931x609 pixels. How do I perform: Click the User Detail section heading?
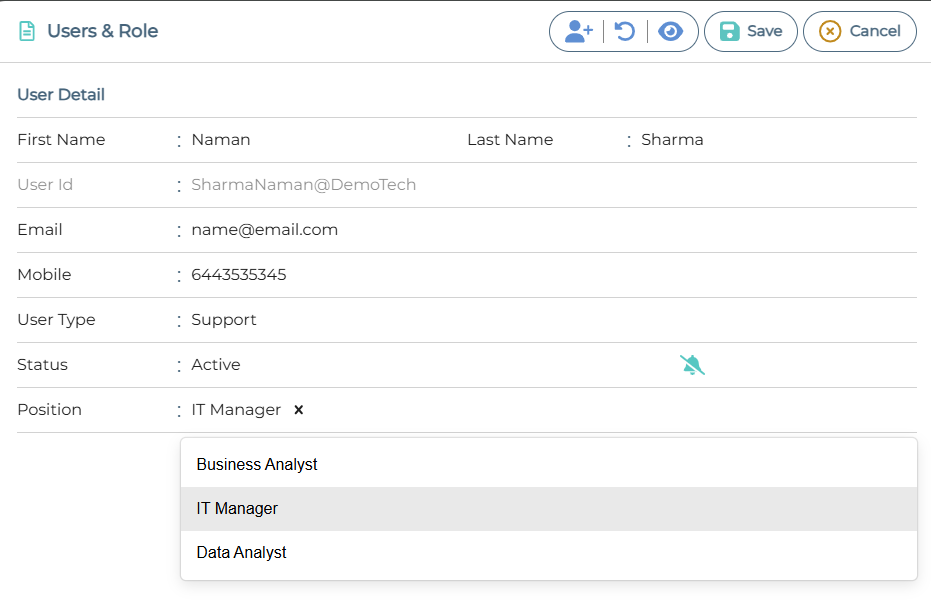[61, 95]
